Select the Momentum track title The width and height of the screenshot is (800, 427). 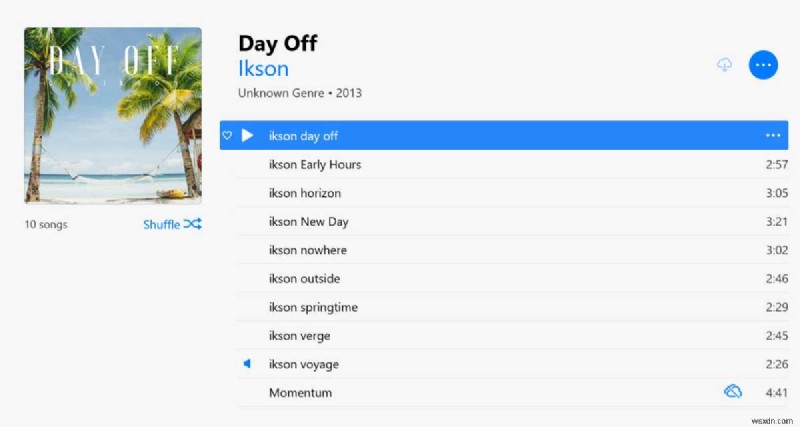pos(300,393)
